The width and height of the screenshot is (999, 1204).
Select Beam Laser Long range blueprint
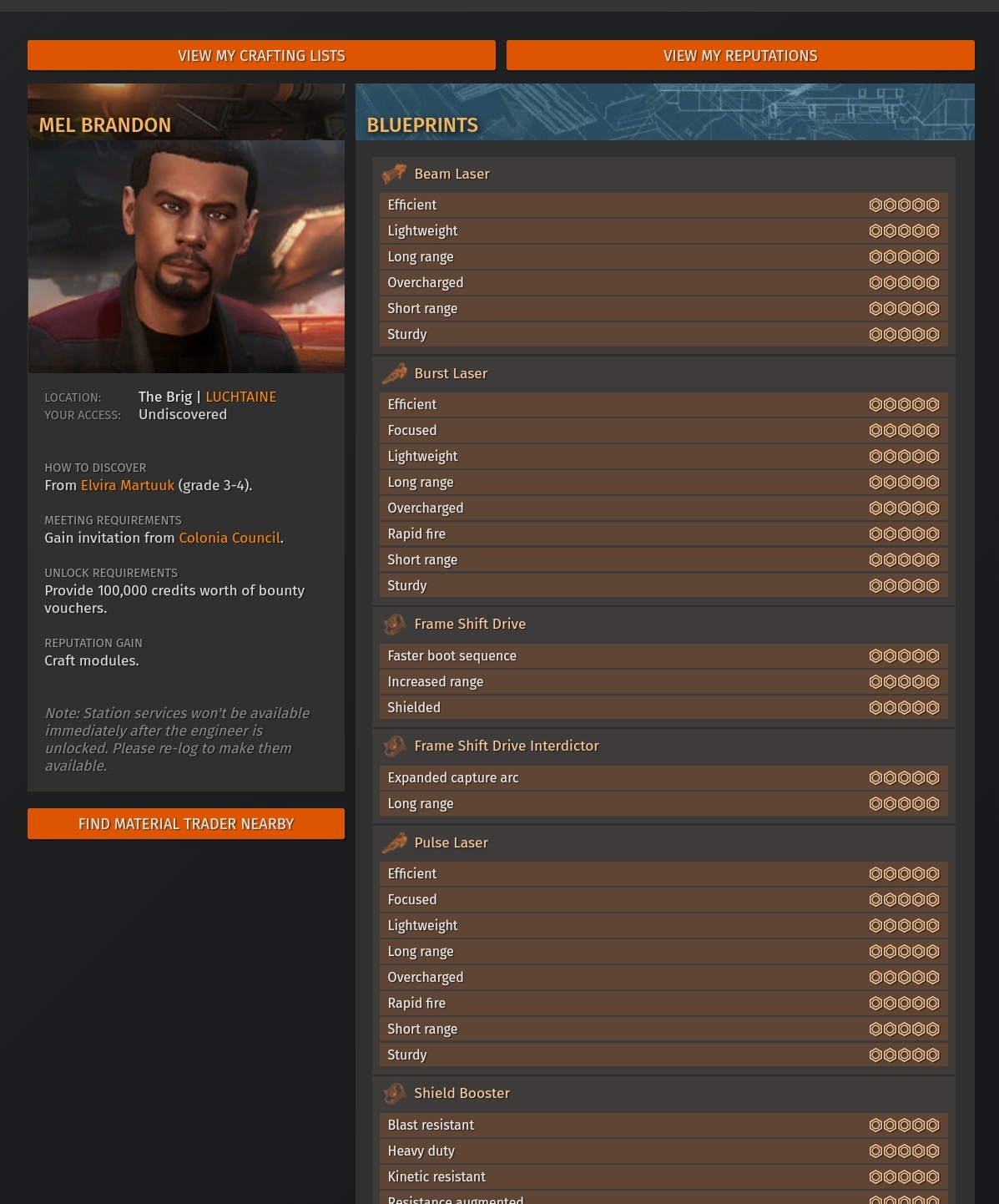click(x=663, y=256)
